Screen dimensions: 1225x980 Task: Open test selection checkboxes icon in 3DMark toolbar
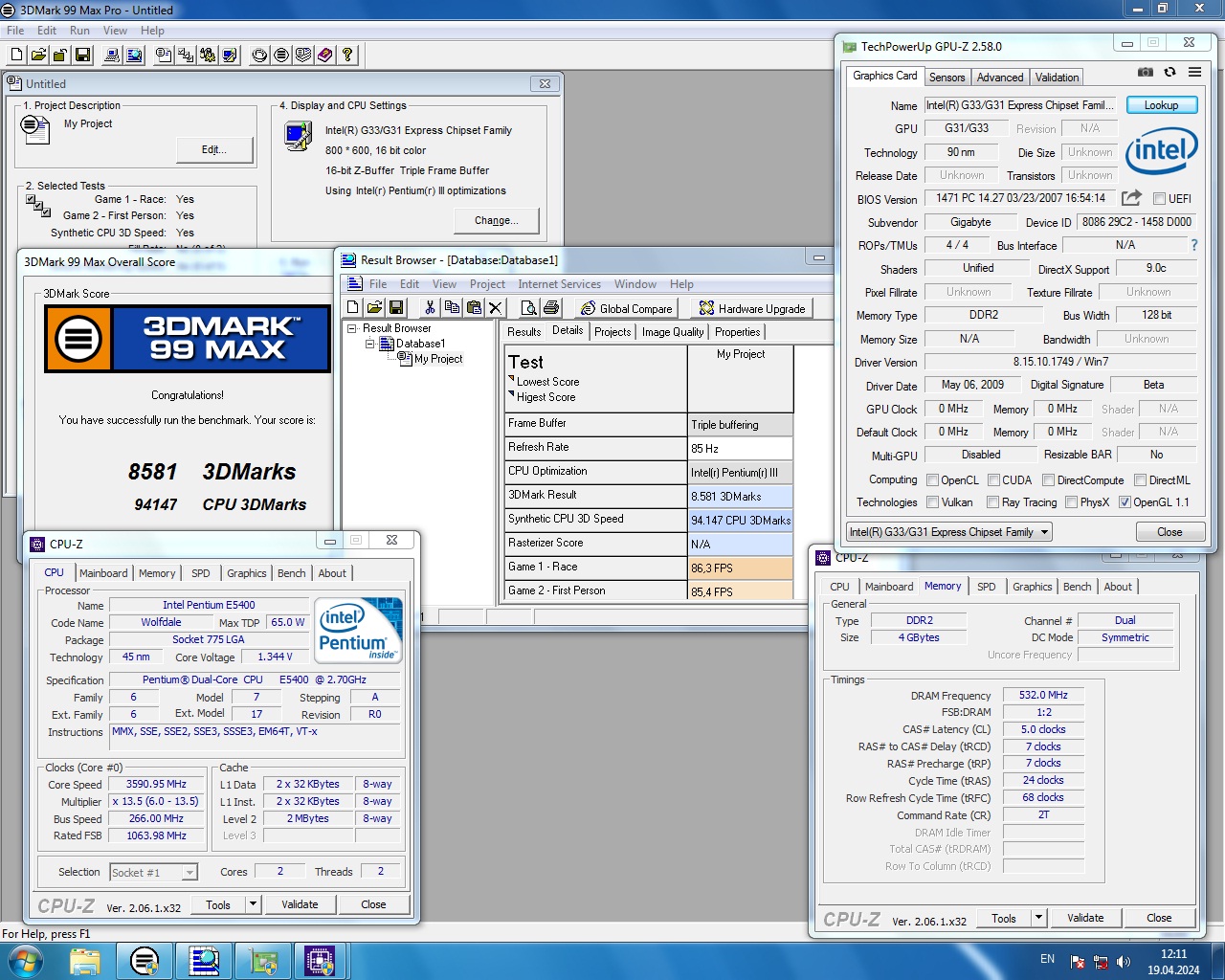[186, 55]
